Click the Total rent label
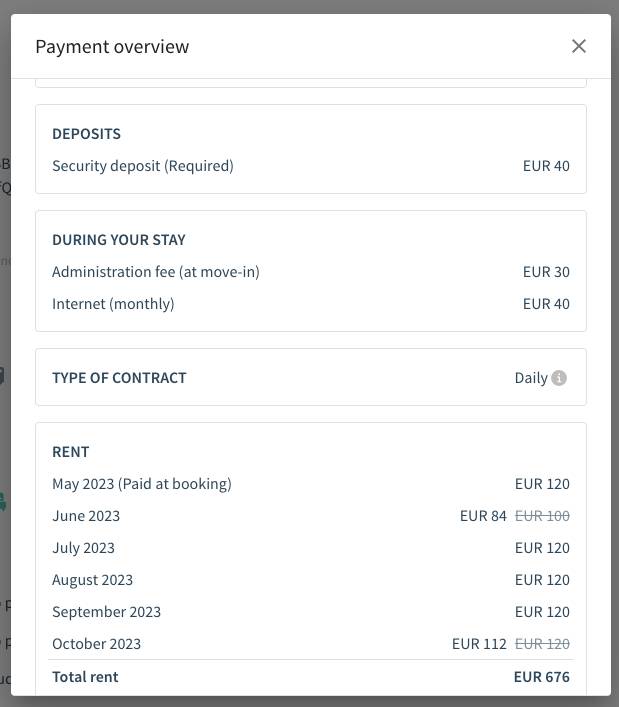 coord(85,677)
